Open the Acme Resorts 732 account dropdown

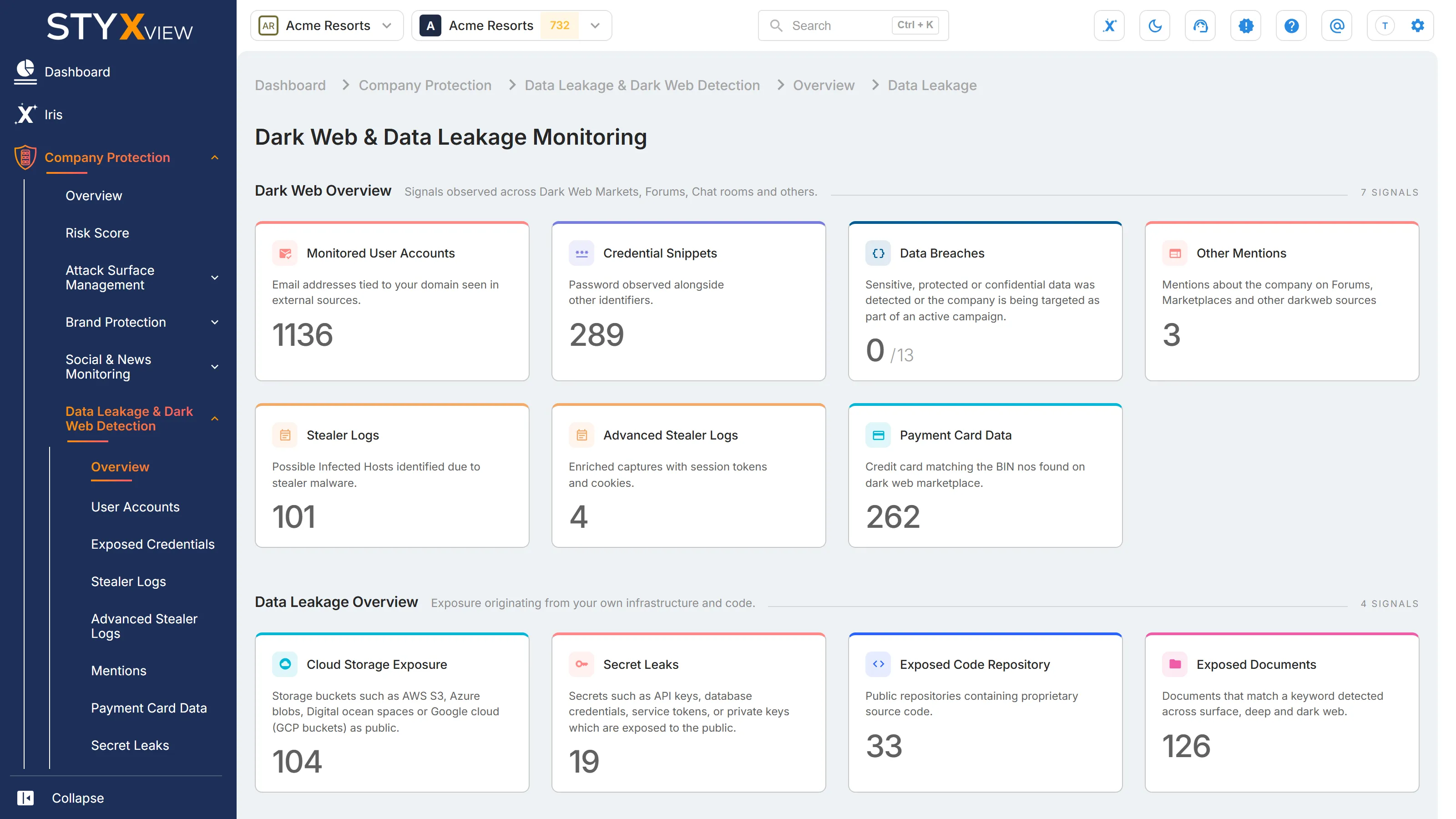(x=511, y=25)
